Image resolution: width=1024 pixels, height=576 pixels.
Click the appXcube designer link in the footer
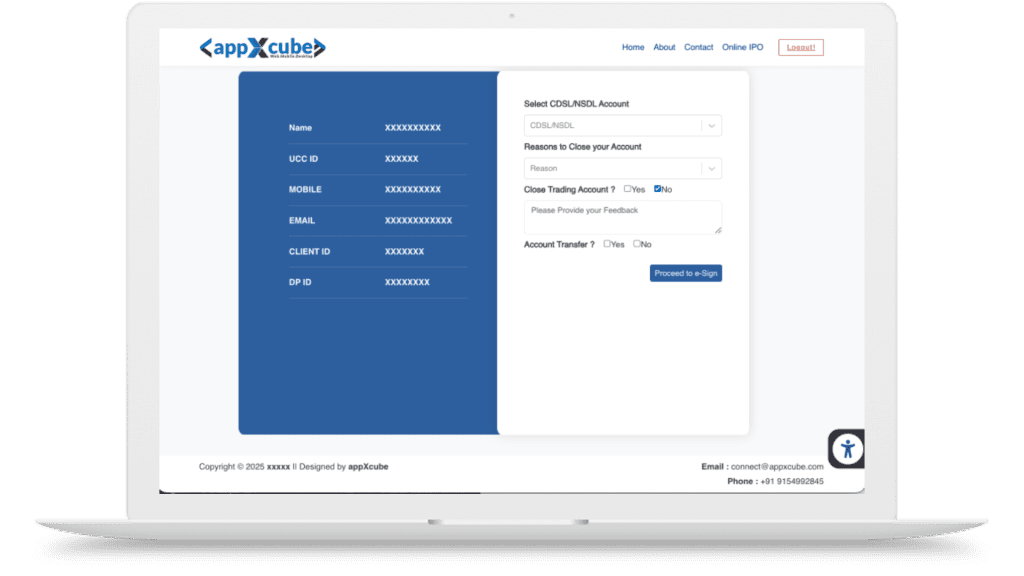(x=368, y=467)
